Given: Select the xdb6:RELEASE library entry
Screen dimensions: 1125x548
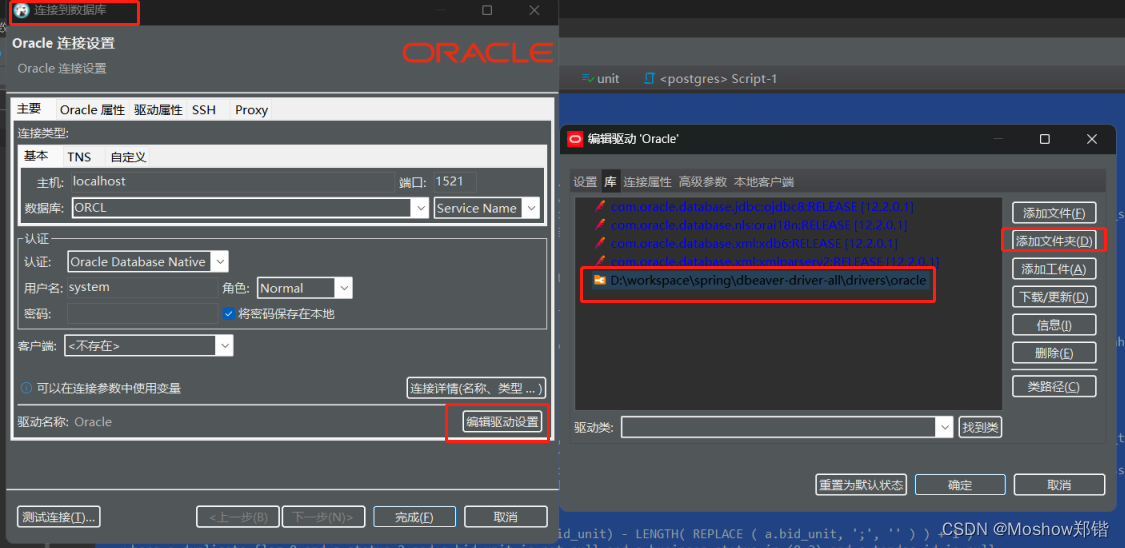Looking at the screenshot, I should coord(753,243).
